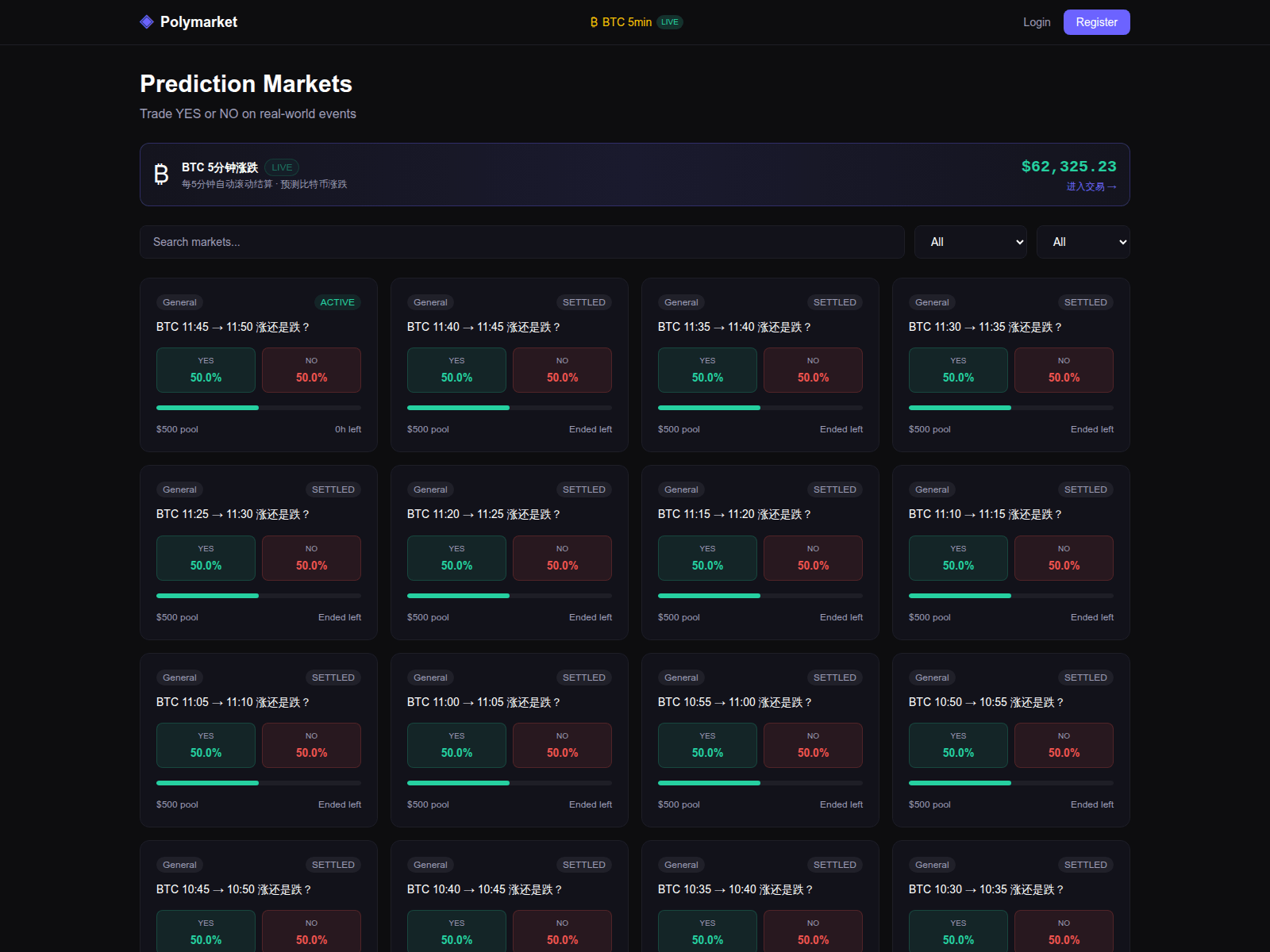
Task: Click $500 pool on BTC 11:05 → 11:10 card
Action: 177,804
